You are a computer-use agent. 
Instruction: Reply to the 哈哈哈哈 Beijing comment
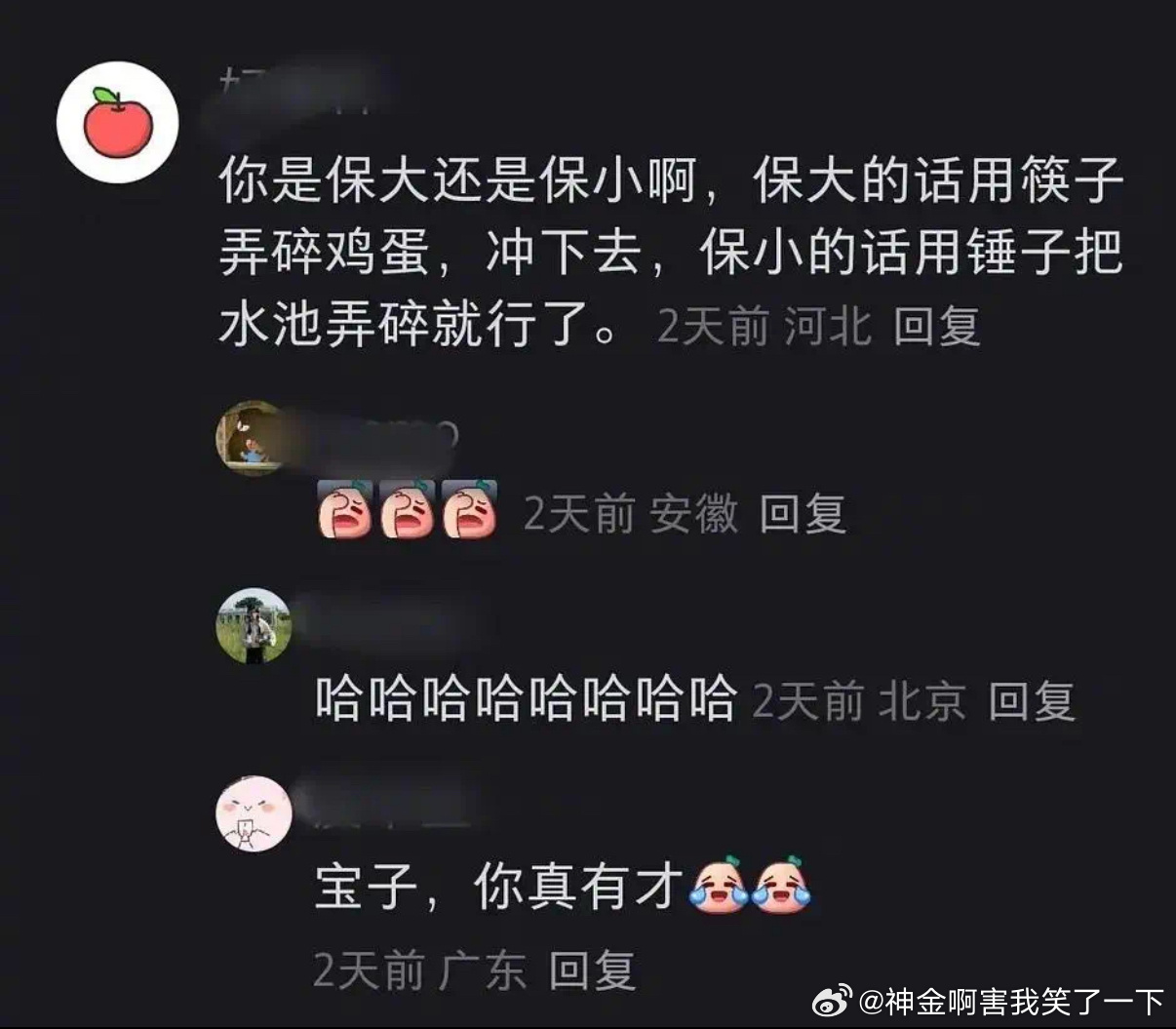pos(1032,700)
